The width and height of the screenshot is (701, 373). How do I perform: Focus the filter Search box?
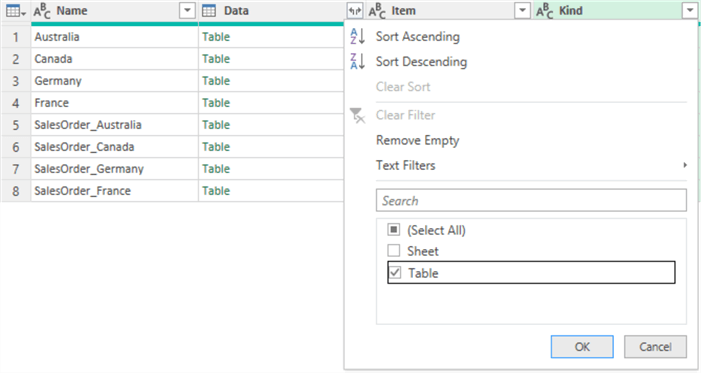tap(531, 200)
